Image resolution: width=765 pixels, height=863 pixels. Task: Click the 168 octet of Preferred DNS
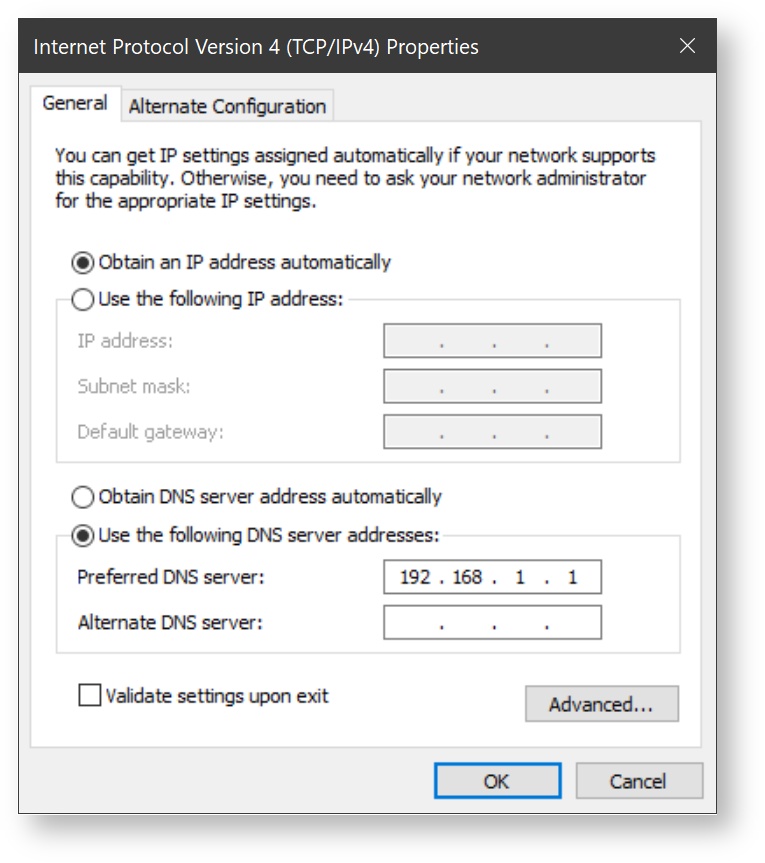click(x=467, y=578)
